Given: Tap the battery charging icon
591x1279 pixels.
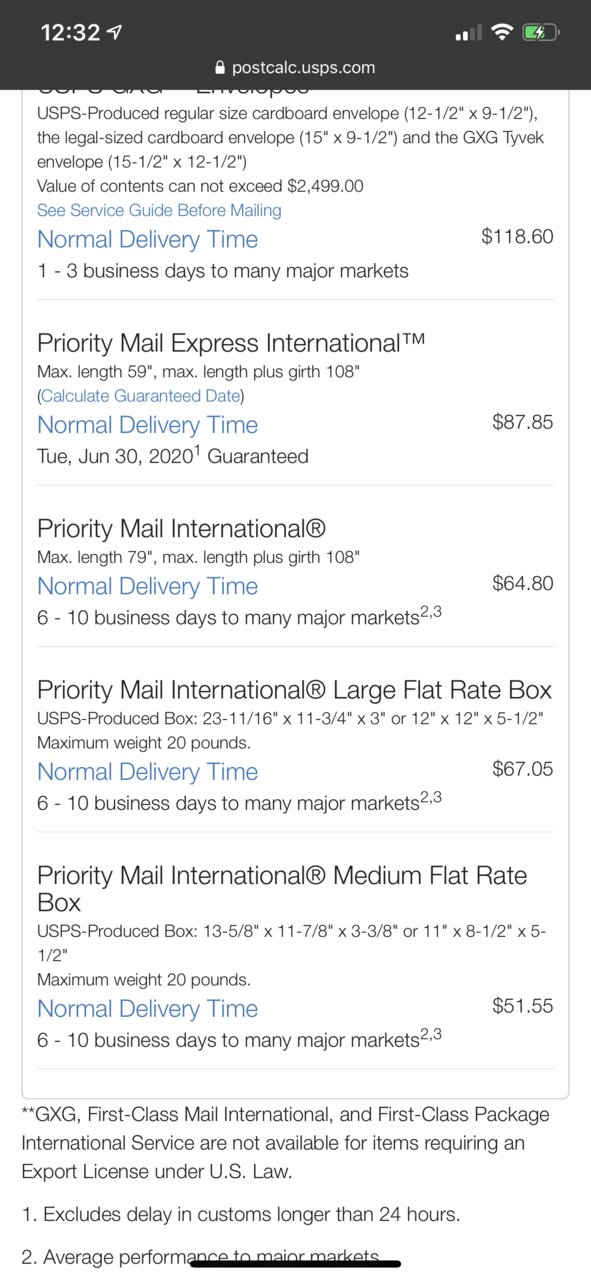Looking at the screenshot, I should 540,32.
